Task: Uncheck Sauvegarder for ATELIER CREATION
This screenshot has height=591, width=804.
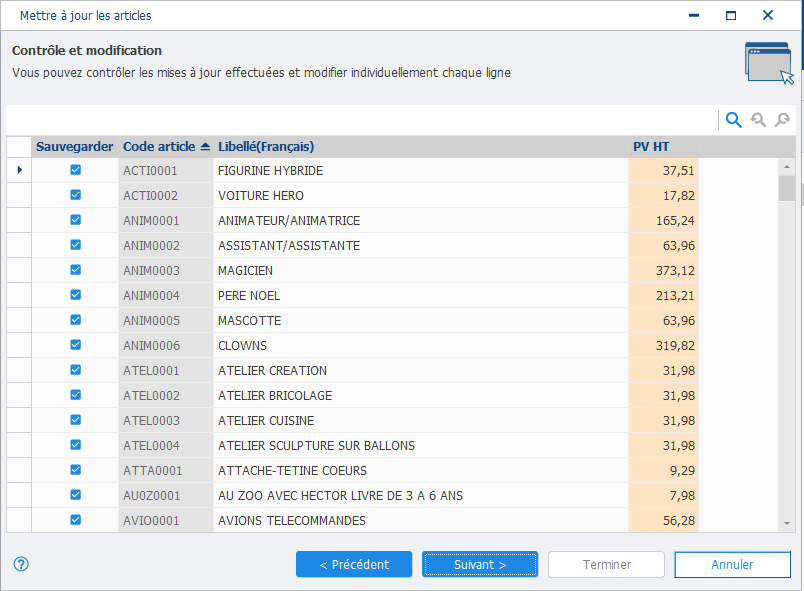Action: [x=75, y=370]
